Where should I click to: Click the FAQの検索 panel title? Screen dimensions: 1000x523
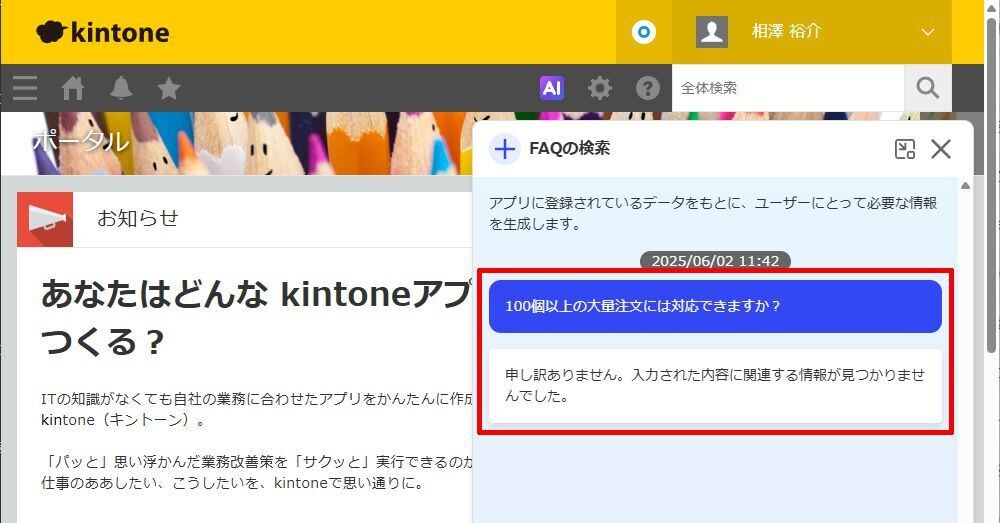point(570,148)
